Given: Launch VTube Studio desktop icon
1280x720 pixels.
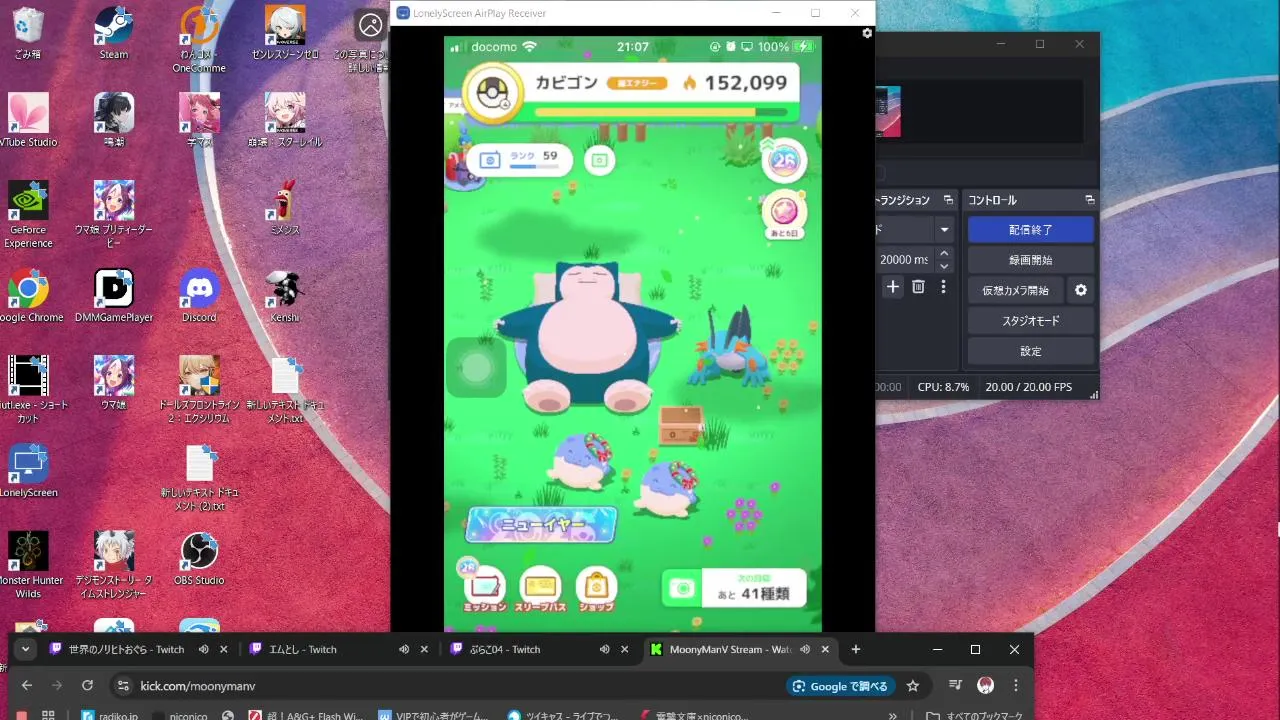Looking at the screenshot, I should 28,120.
